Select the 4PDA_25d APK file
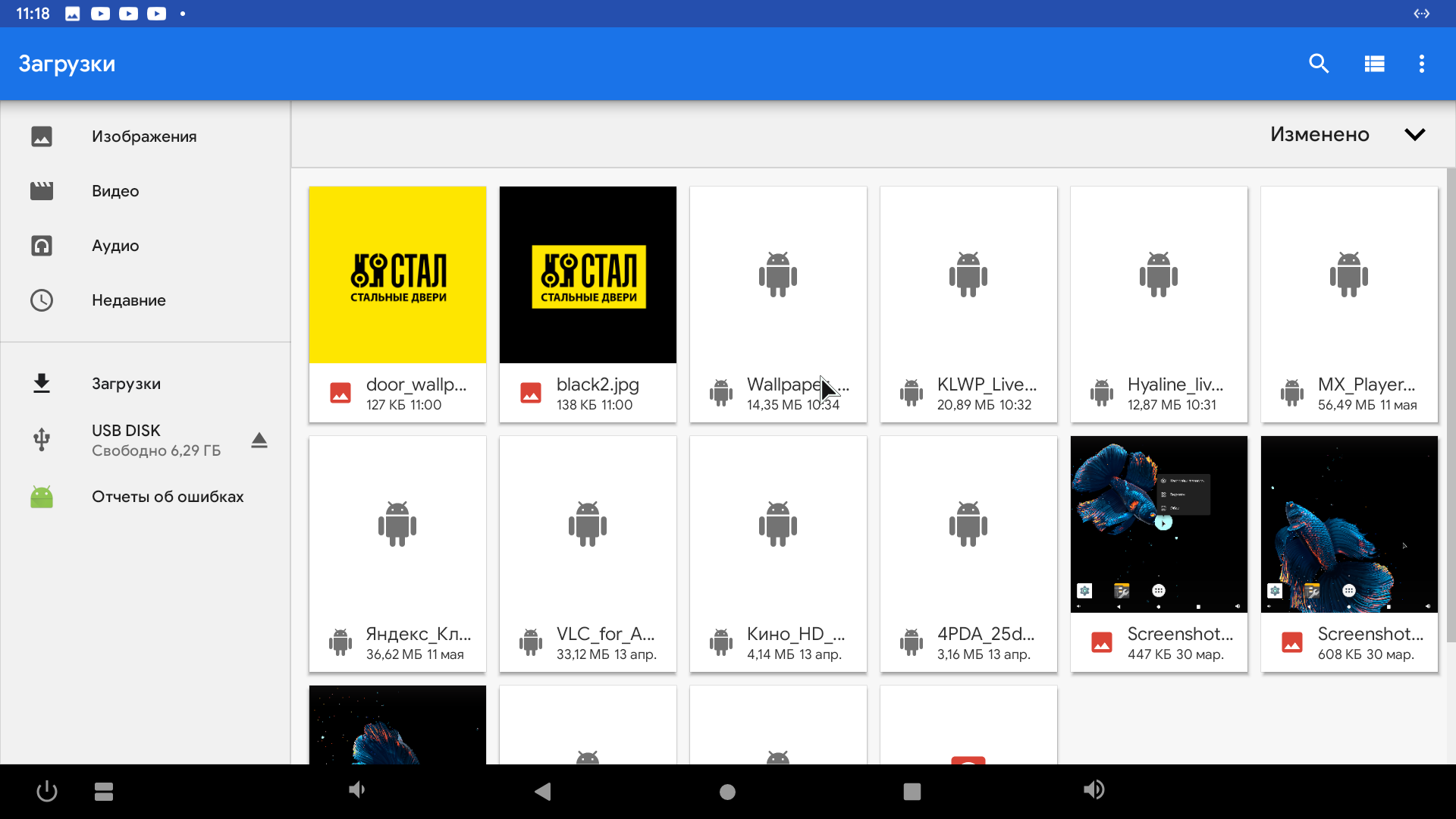 [968, 554]
